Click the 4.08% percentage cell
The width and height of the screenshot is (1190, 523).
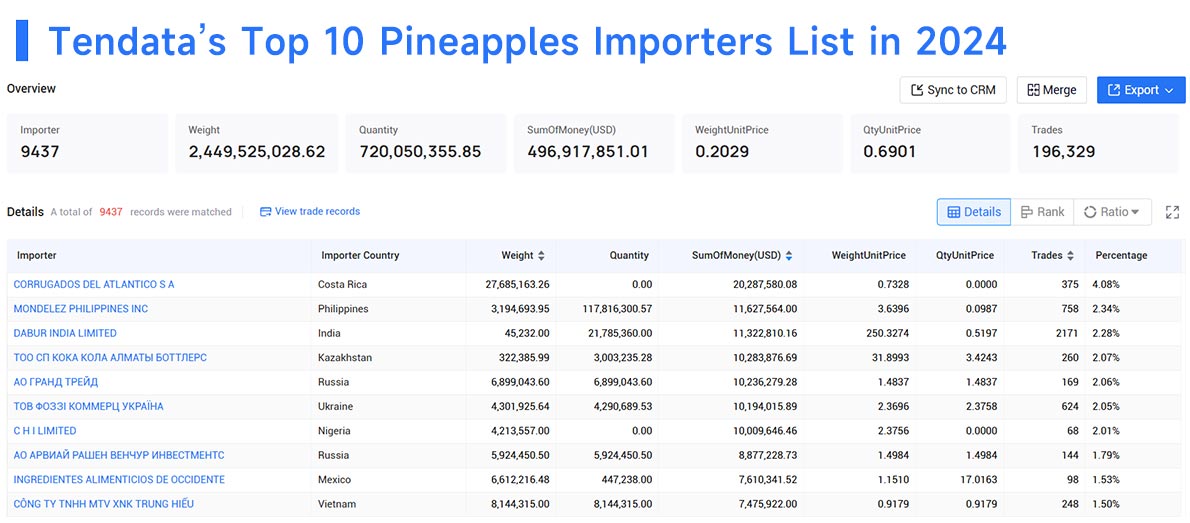(x=1106, y=284)
